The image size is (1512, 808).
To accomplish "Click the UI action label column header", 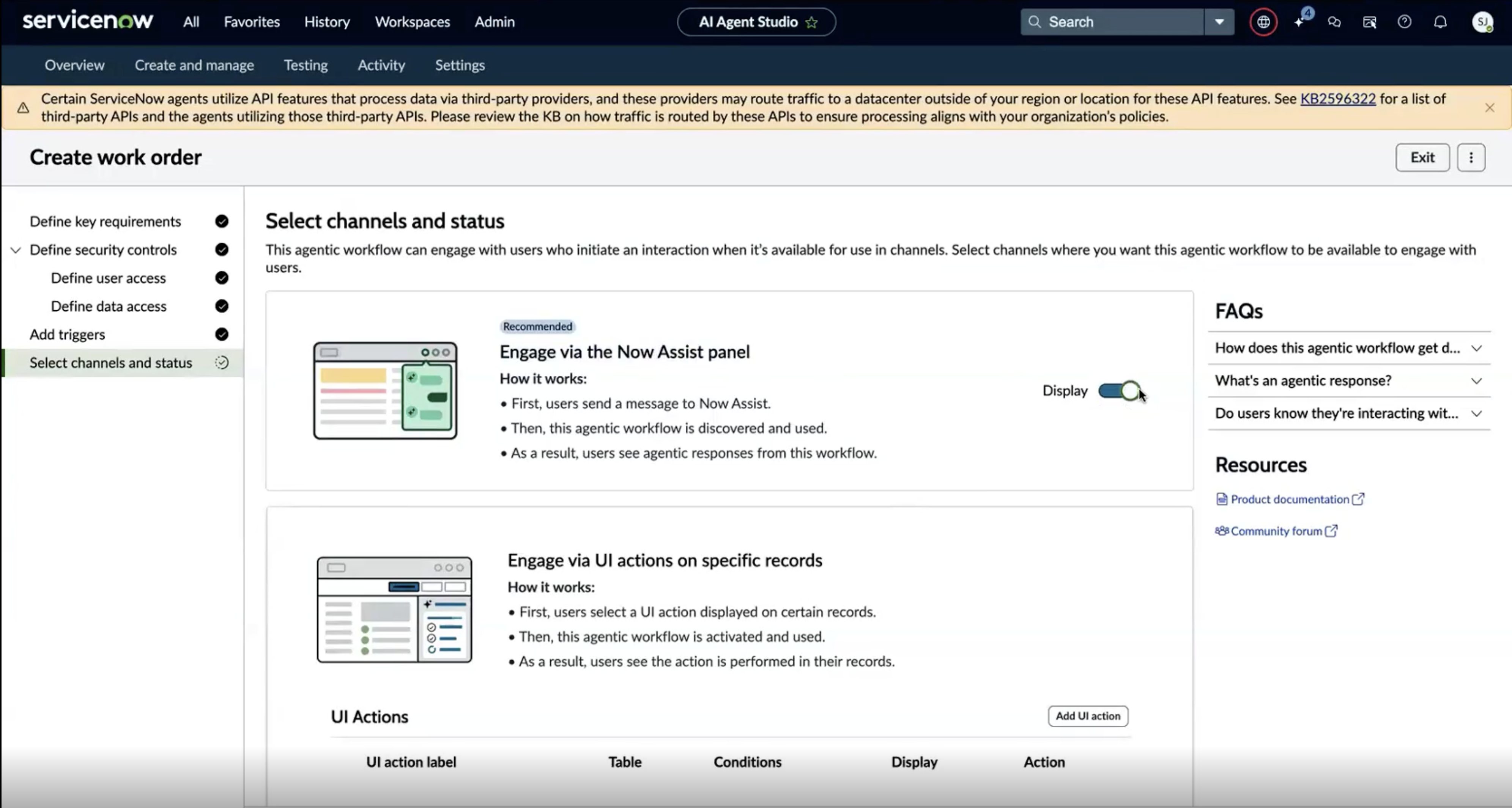I will pyautogui.click(x=411, y=762).
